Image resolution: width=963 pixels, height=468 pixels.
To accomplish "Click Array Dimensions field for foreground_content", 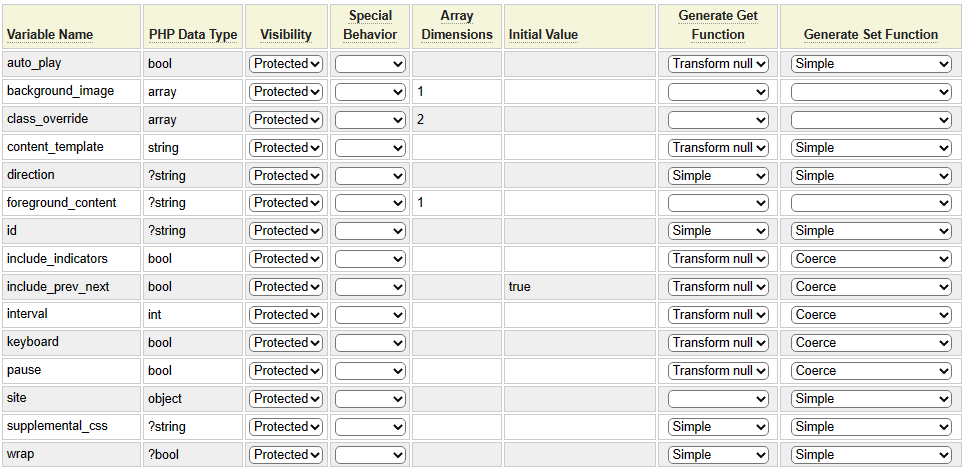I will (457, 203).
